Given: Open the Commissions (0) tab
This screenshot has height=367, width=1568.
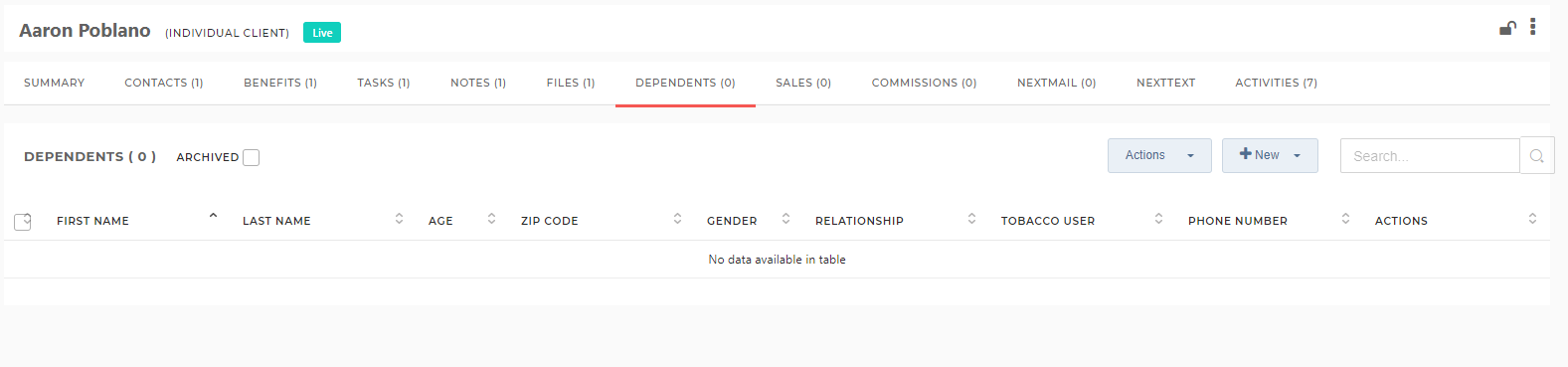Looking at the screenshot, I should (924, 83).
